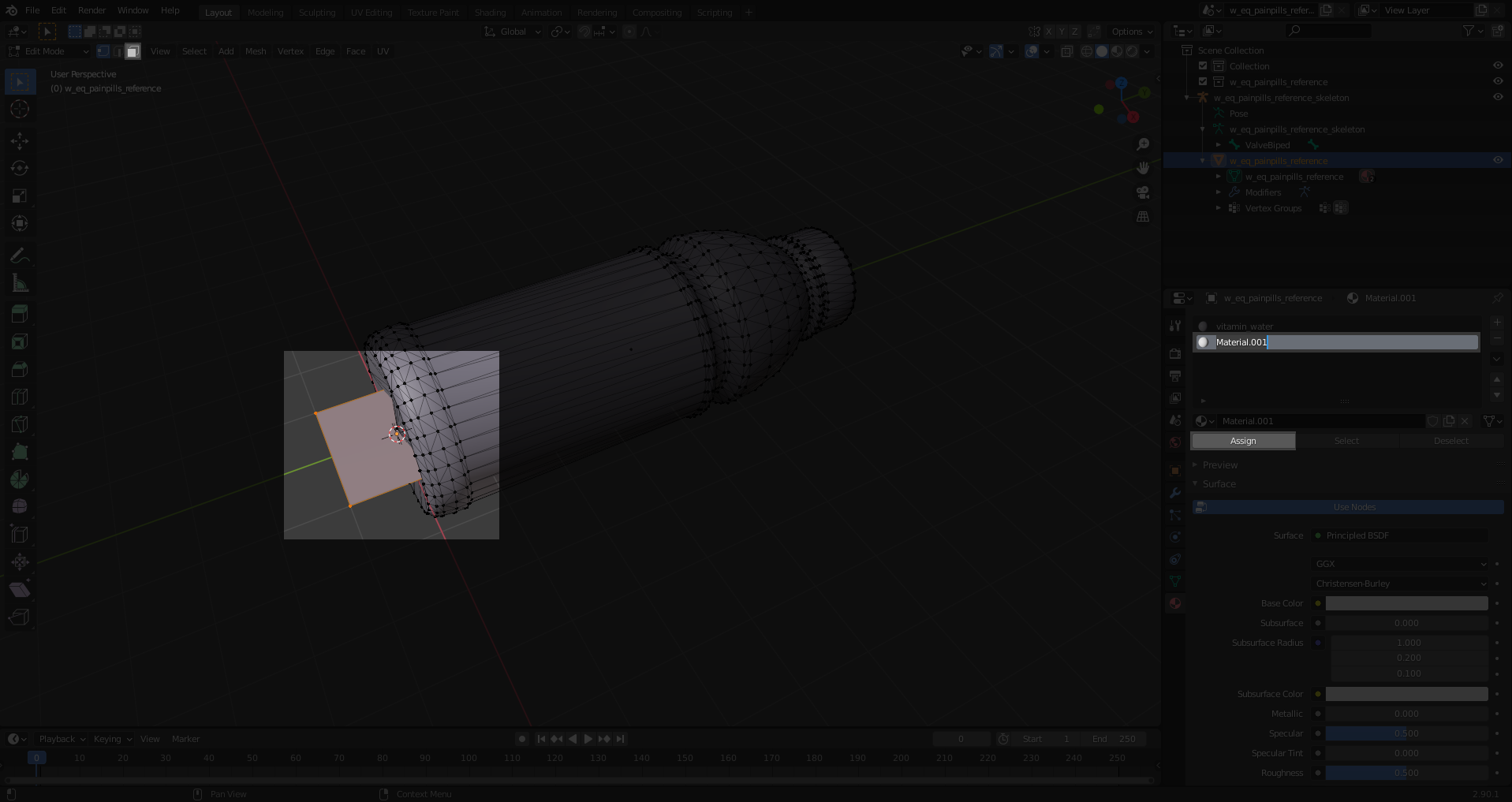Open the Render menu
The height and width of the screenshot is (802, 1512).
point(91,10)
